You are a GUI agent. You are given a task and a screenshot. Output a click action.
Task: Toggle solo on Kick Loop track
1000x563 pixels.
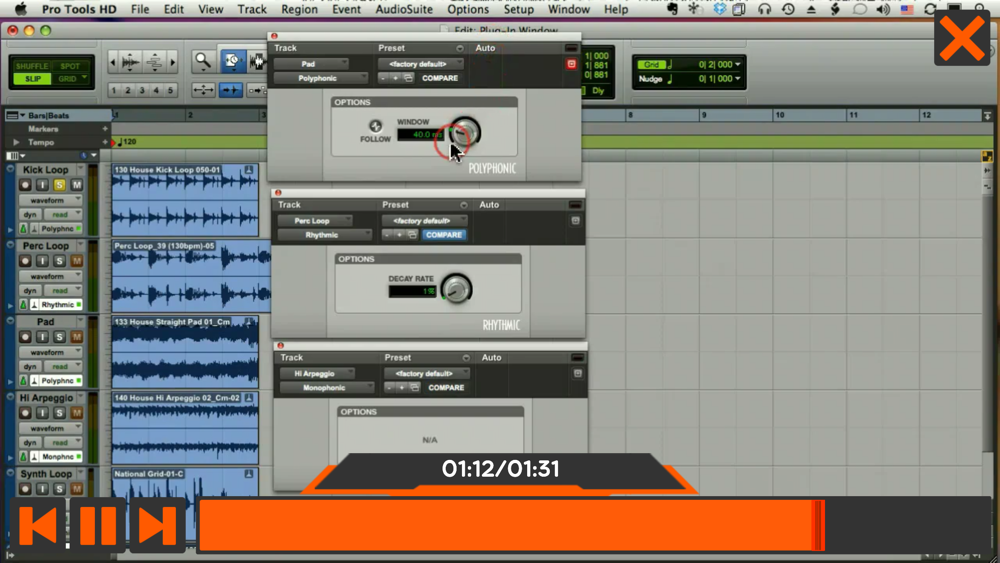point(59,185)
